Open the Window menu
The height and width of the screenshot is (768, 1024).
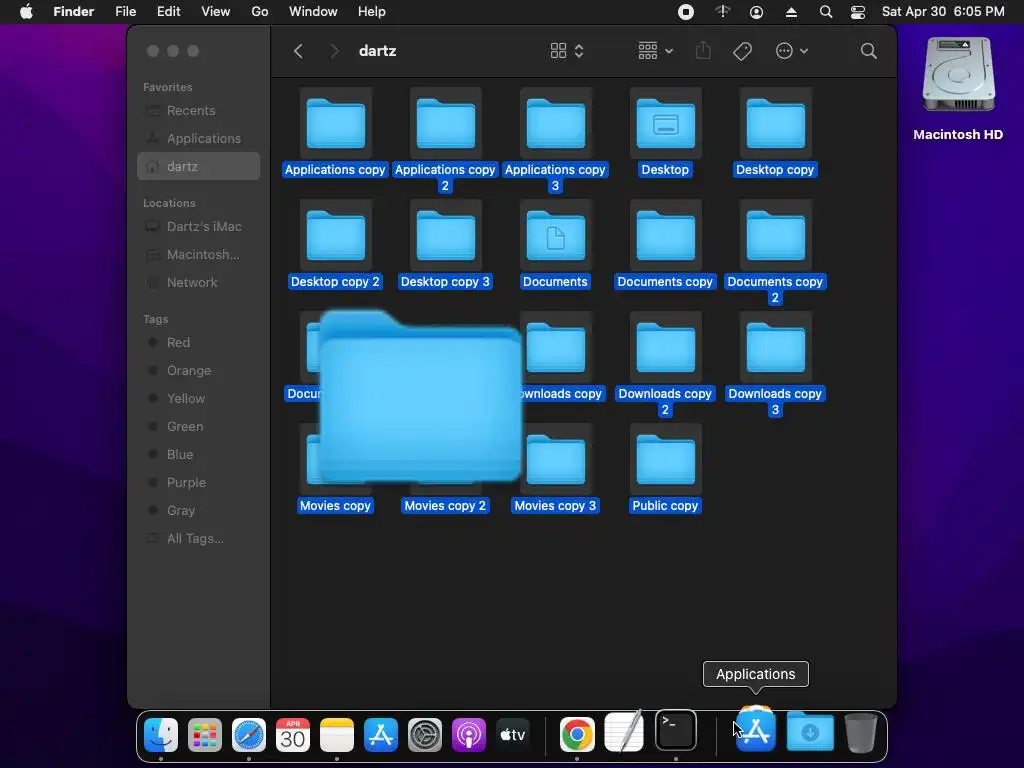[313, 12]
